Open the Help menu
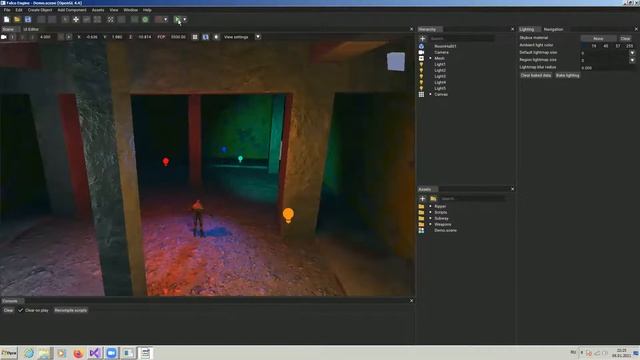Screen dimensions: 640x360 point(147,10)
